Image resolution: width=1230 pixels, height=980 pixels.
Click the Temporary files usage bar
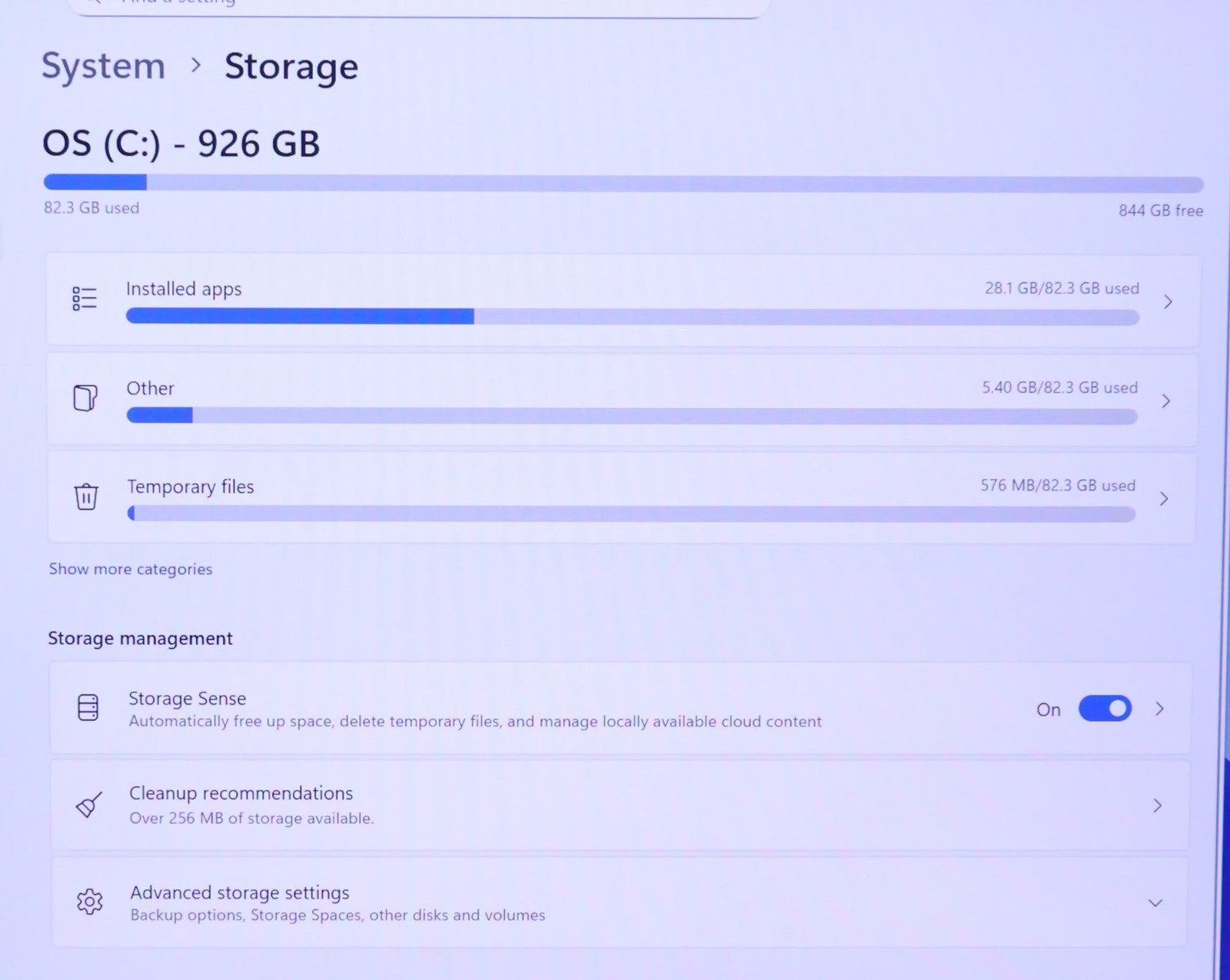[631, 513]
